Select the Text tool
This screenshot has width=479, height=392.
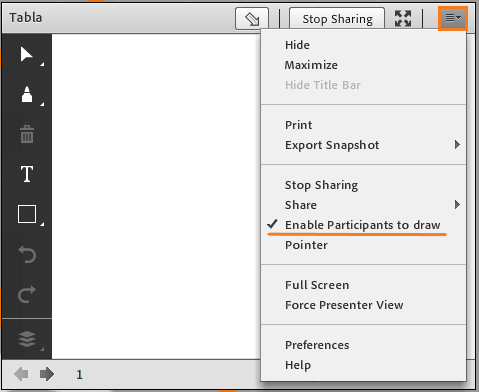pyautogui.click(x=27, y=174)
